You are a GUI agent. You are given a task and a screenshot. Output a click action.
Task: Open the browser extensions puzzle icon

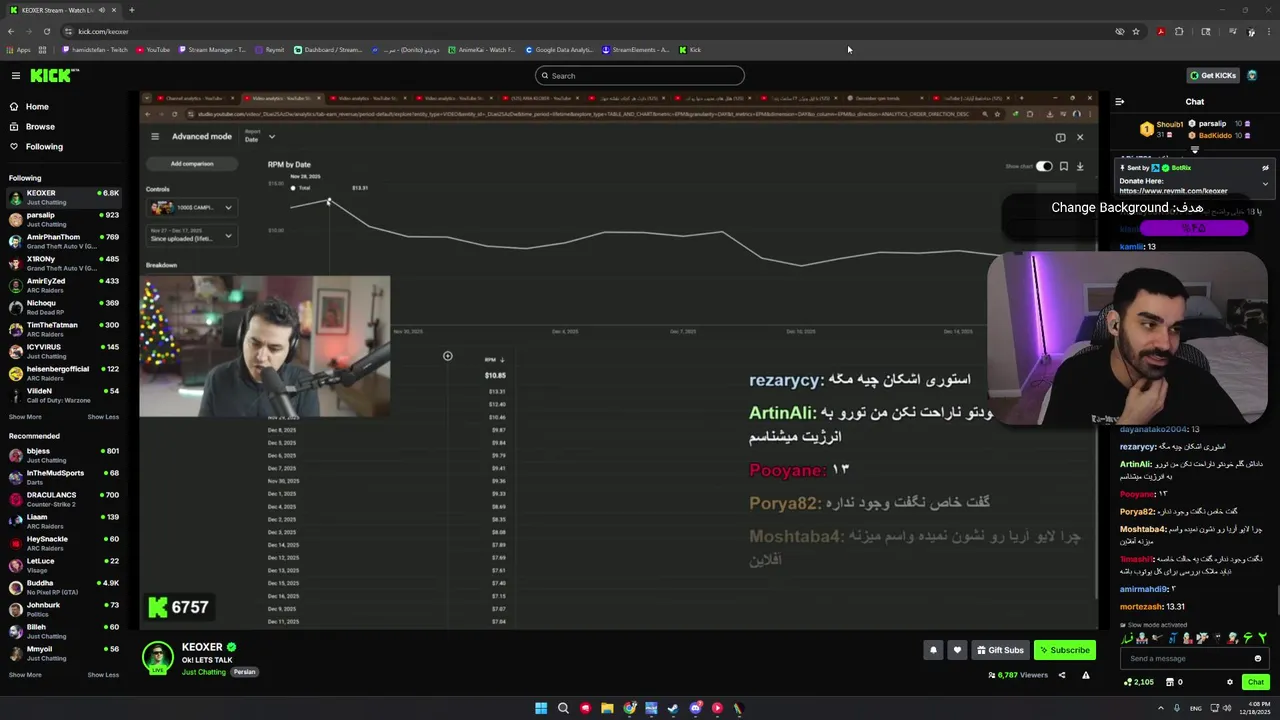[x=1179, y=31]
